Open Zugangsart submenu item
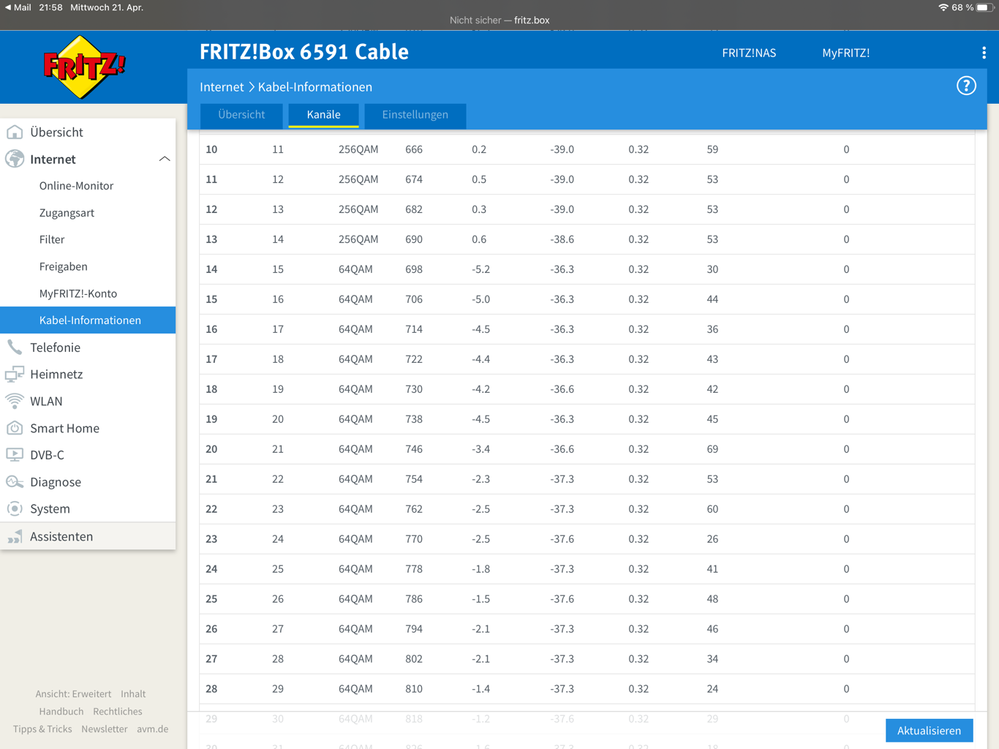 tap(67, 213)
